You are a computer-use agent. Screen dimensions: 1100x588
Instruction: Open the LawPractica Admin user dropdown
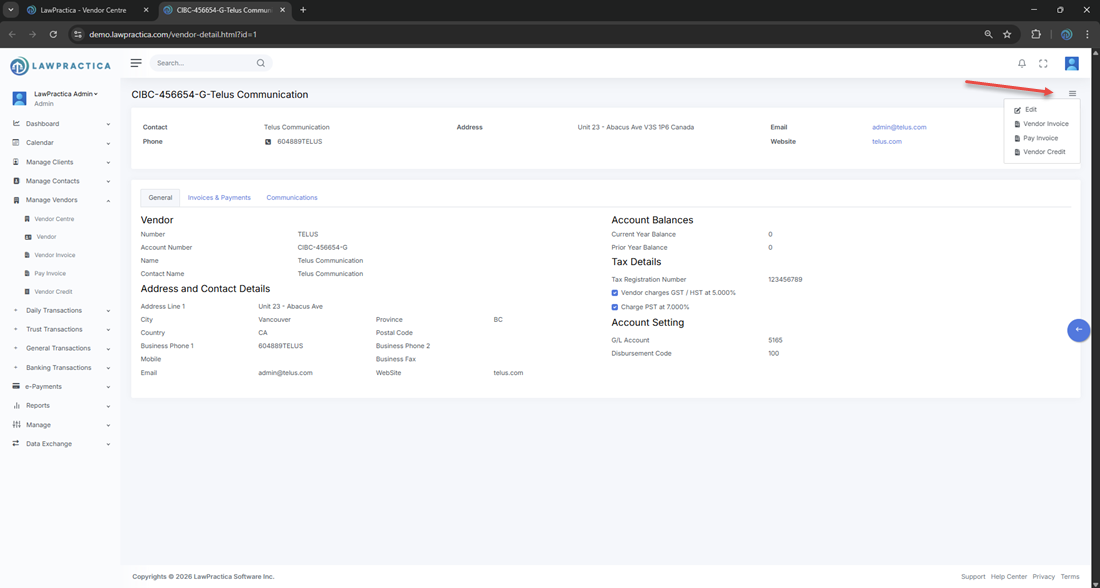click(66, 94)
